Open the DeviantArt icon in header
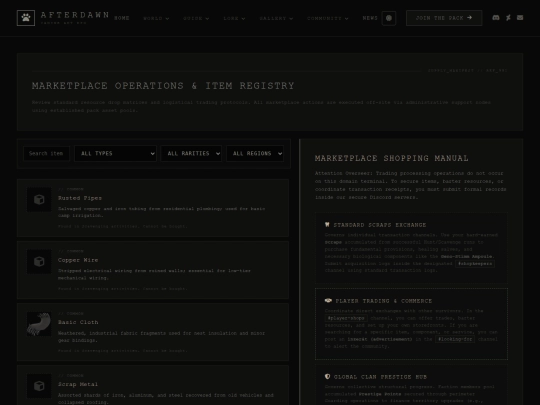The width and height of the screenshot is (540, 405). (x=508, y=18)
